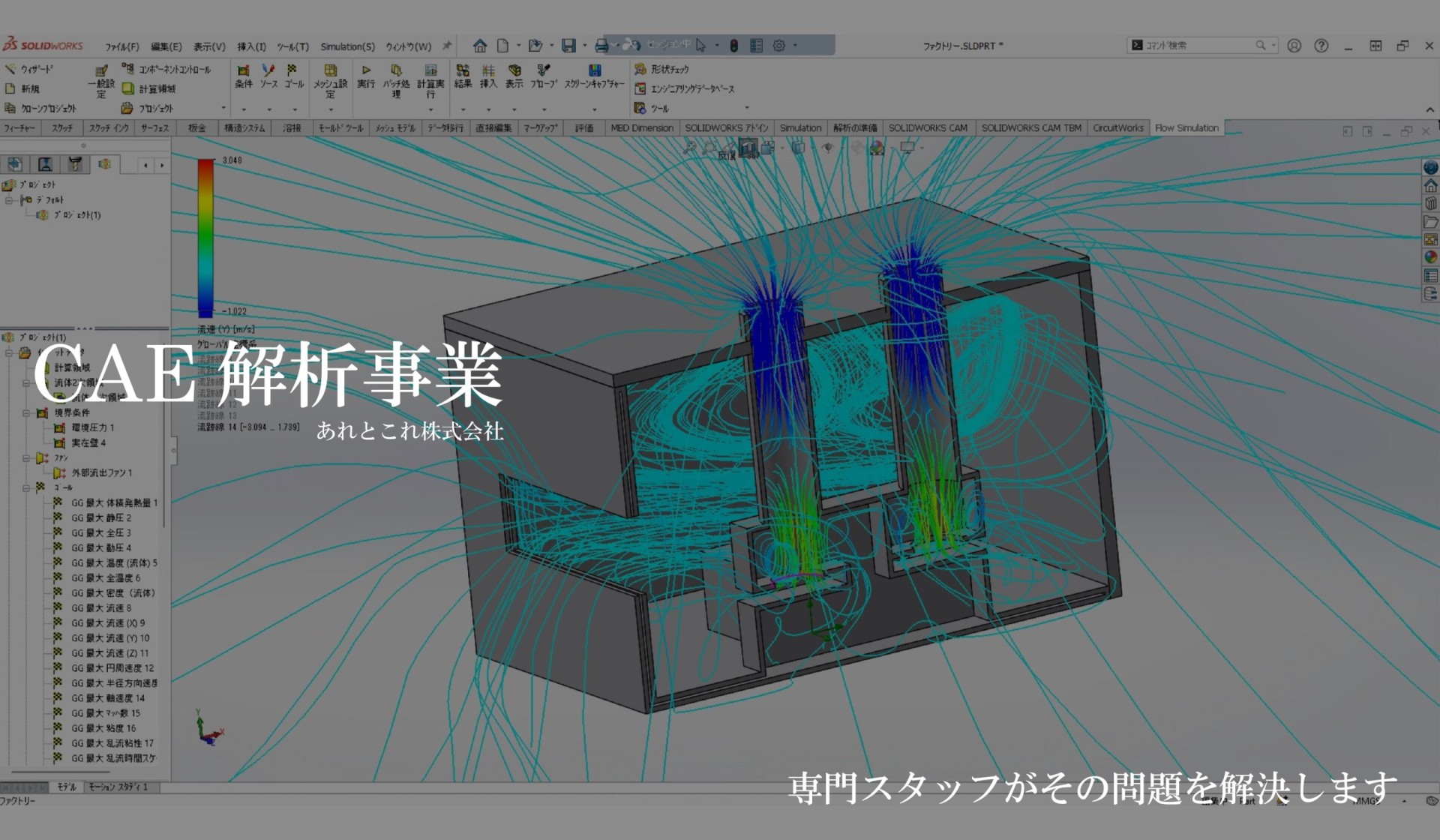1440x840 pixels.
Task: Click the SolidWorks Home icon
Action: coord(480,46)
